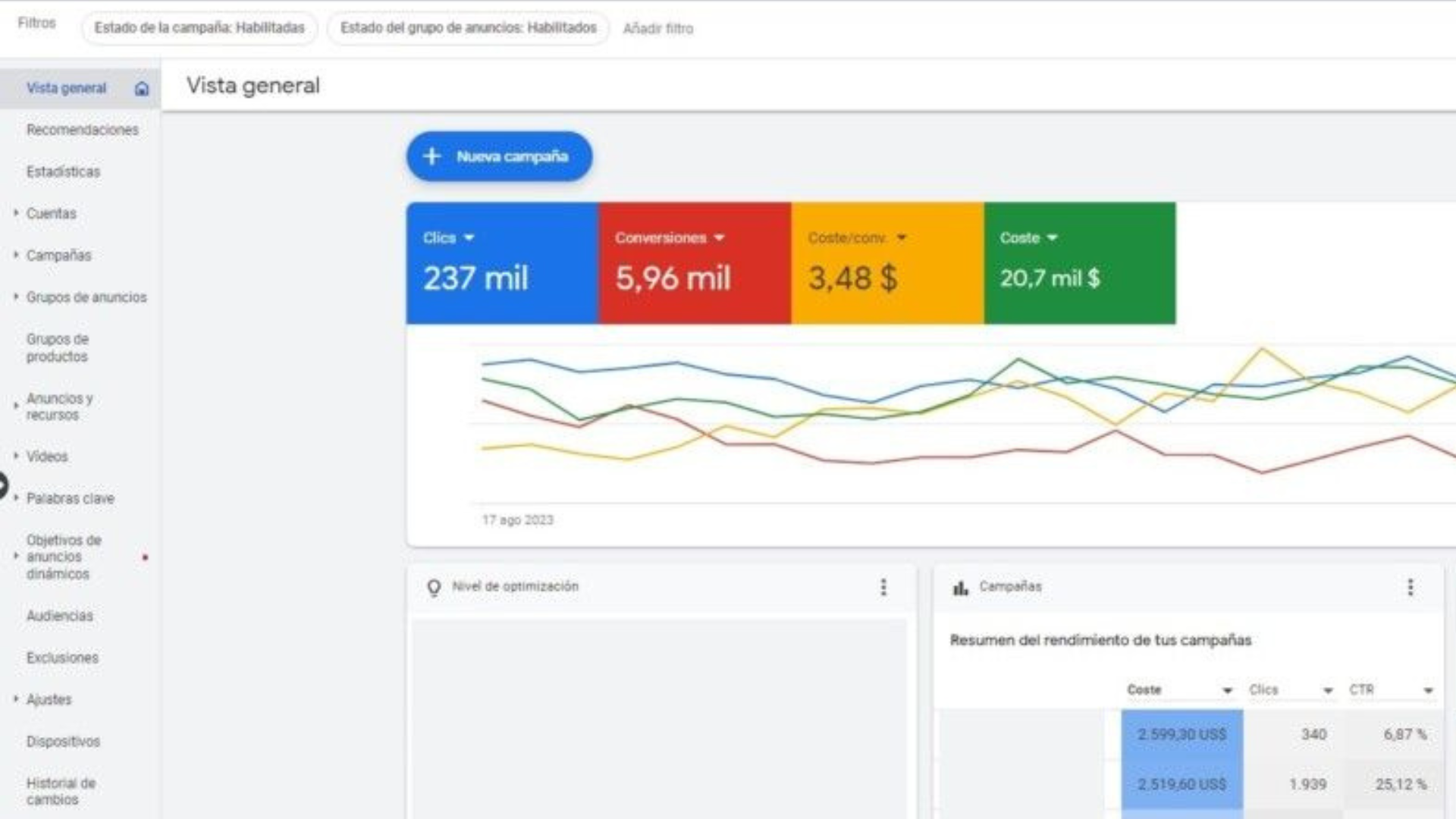
Task: Go to Recomendaciones in the sidebar
Action: click(x=83, y=130)
